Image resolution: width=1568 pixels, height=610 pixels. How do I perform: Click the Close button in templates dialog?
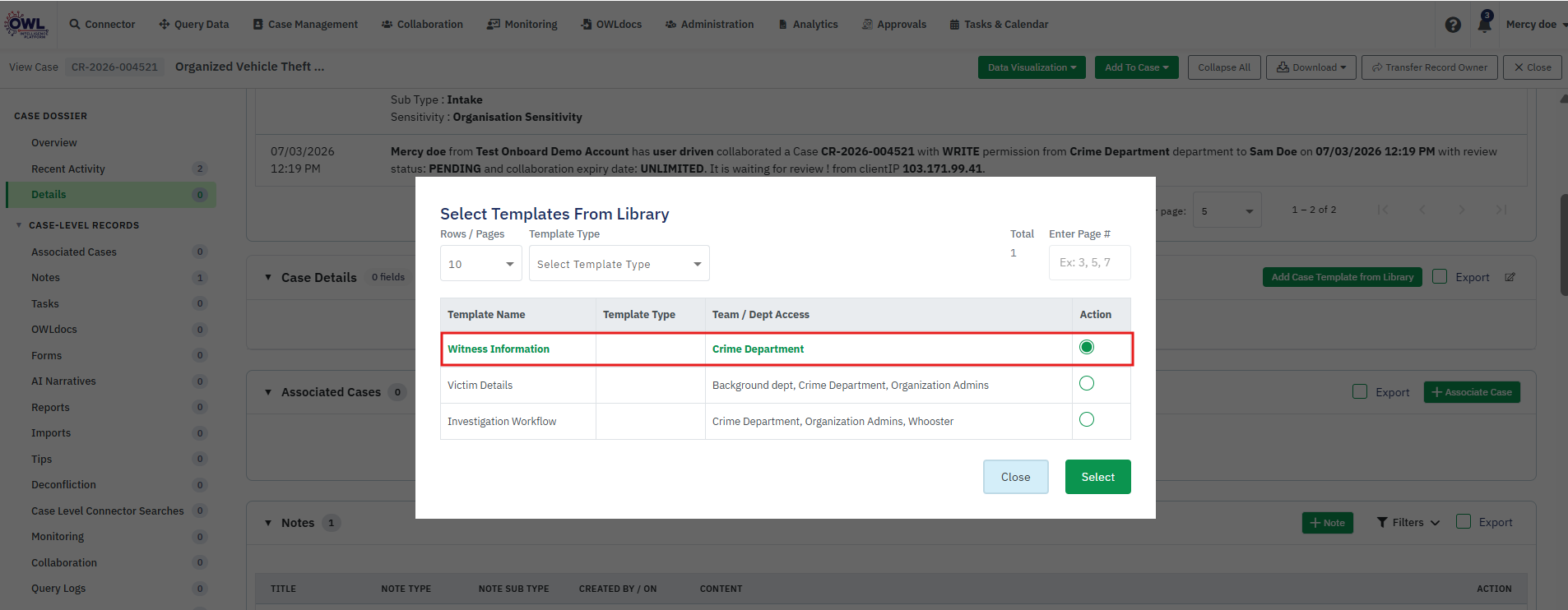1015,477
